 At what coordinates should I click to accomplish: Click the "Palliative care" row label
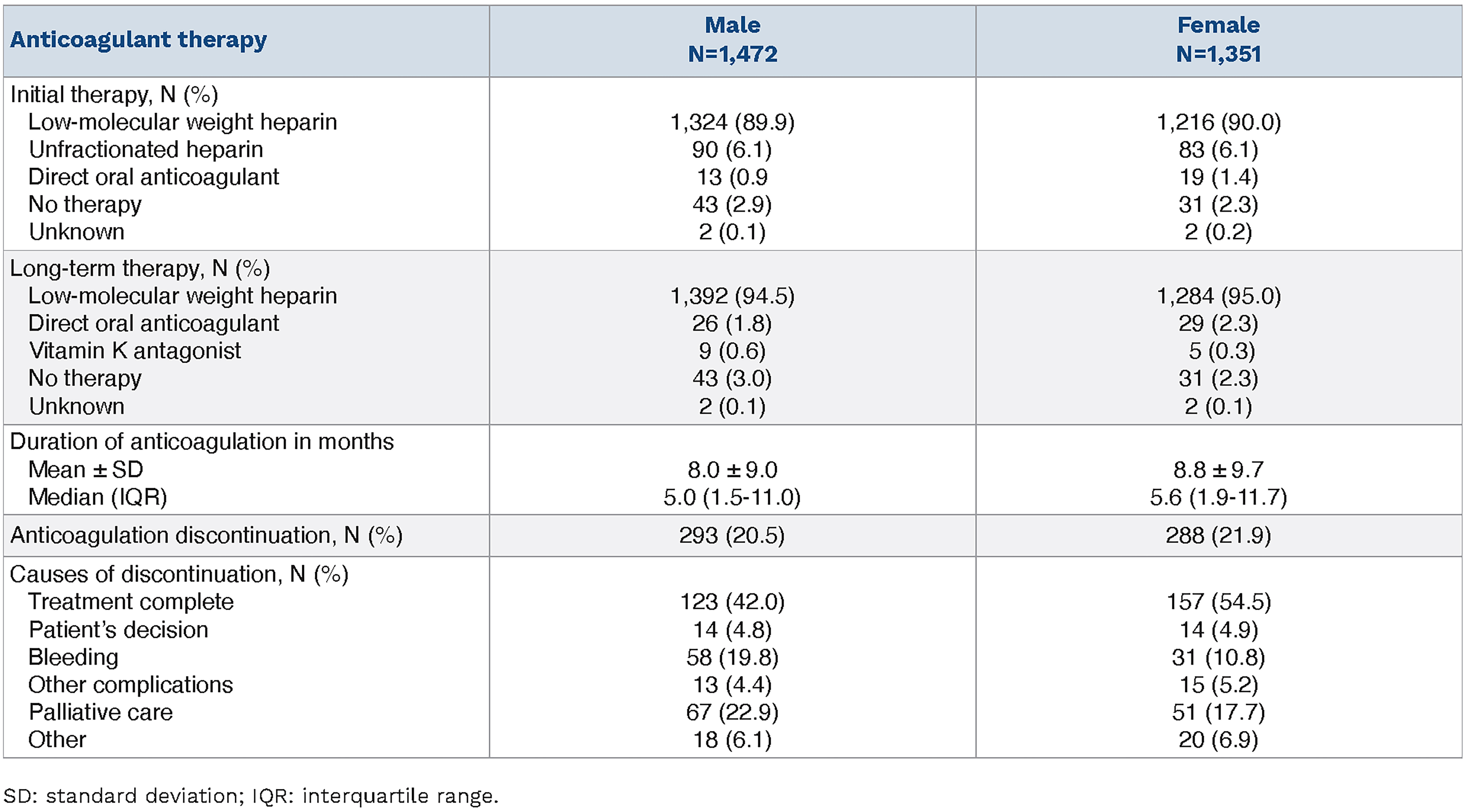click(x=101, y=712)
